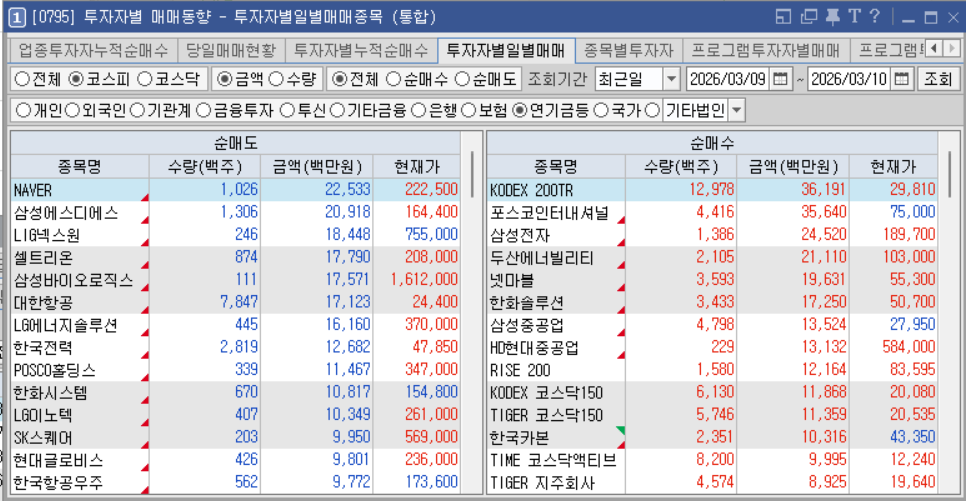Screen dimensions: 966x501
Task: Switch to 종목별투자자 tab
Action: point(628,50)
